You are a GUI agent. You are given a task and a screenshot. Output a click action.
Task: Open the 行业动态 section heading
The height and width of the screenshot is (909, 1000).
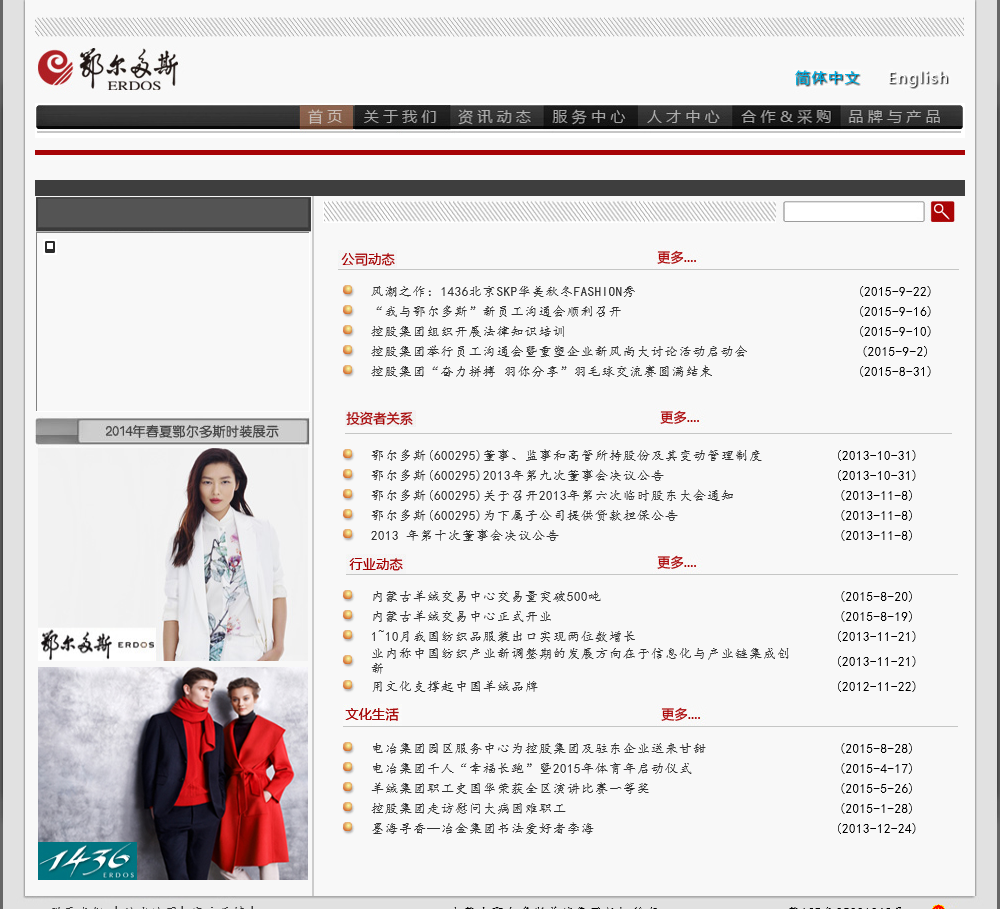coord(376,564)
